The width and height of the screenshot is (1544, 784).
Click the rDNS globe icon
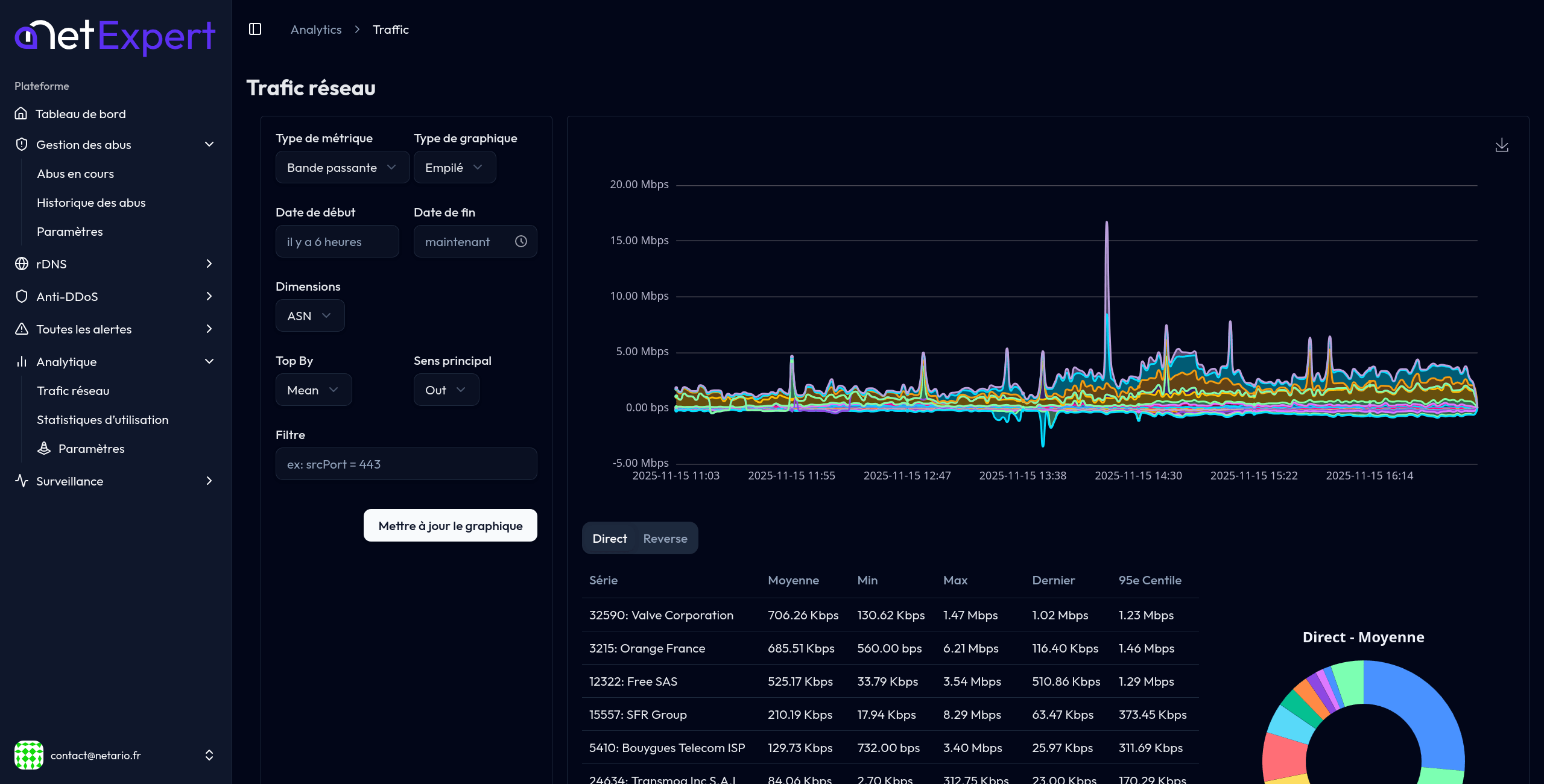(22, 264)
